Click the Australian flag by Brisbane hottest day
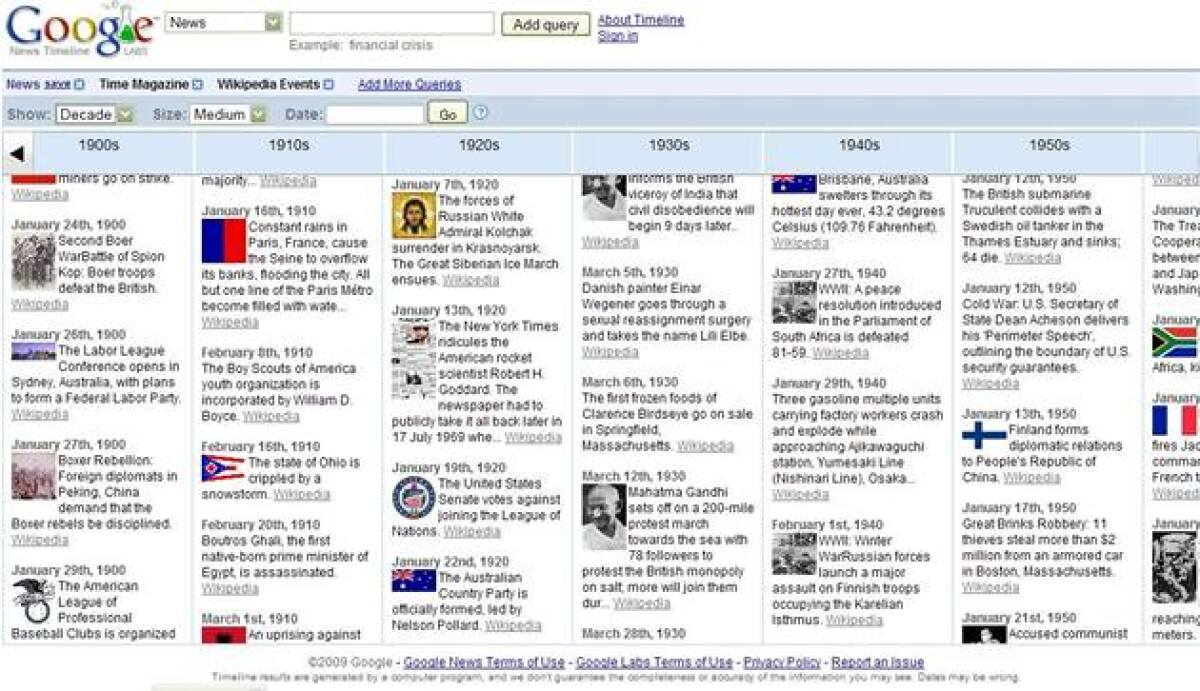 pos(794,183)
